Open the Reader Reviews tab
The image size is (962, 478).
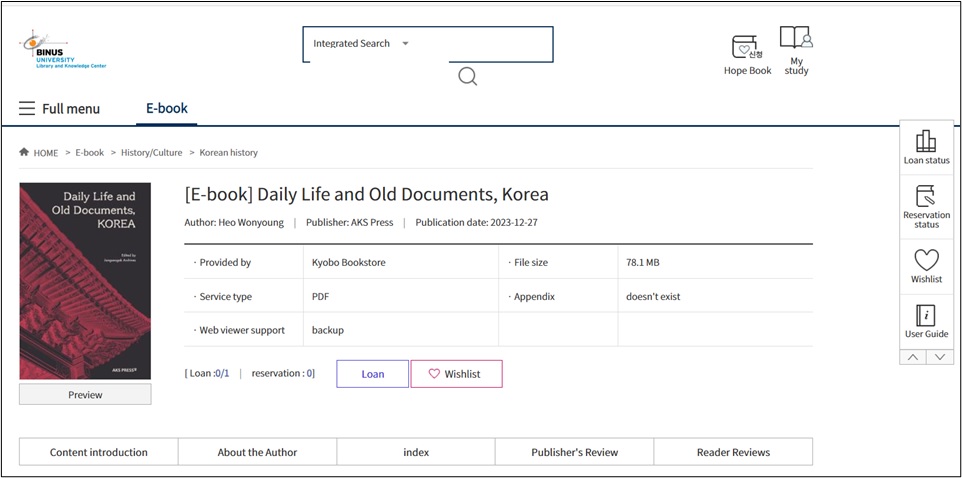(733, 452)
